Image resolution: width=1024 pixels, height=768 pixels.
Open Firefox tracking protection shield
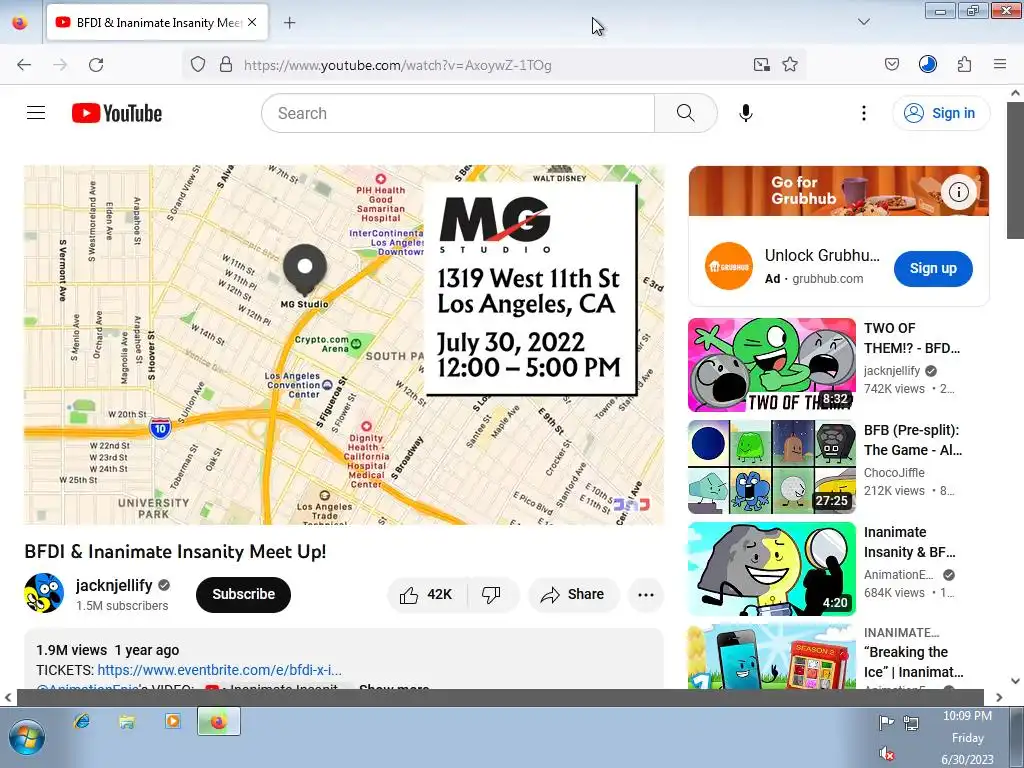point(198,65)
